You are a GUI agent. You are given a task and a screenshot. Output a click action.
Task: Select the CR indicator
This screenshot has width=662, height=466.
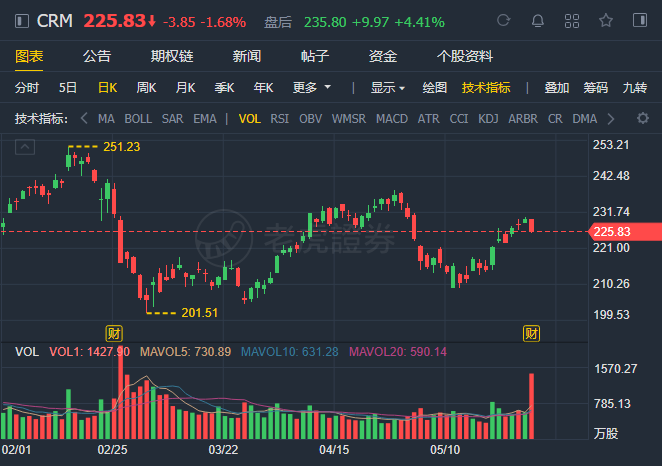tap(555, 119)
